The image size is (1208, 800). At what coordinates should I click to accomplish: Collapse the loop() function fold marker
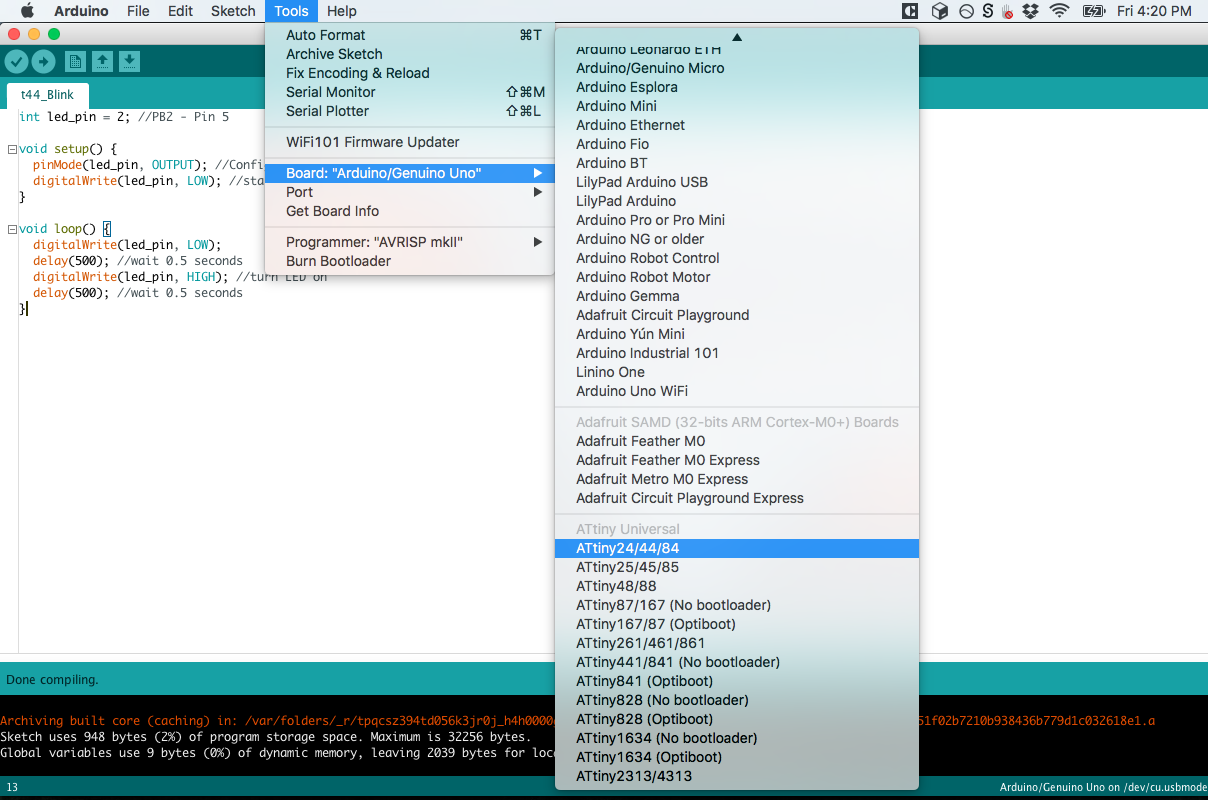coord(11,229)
